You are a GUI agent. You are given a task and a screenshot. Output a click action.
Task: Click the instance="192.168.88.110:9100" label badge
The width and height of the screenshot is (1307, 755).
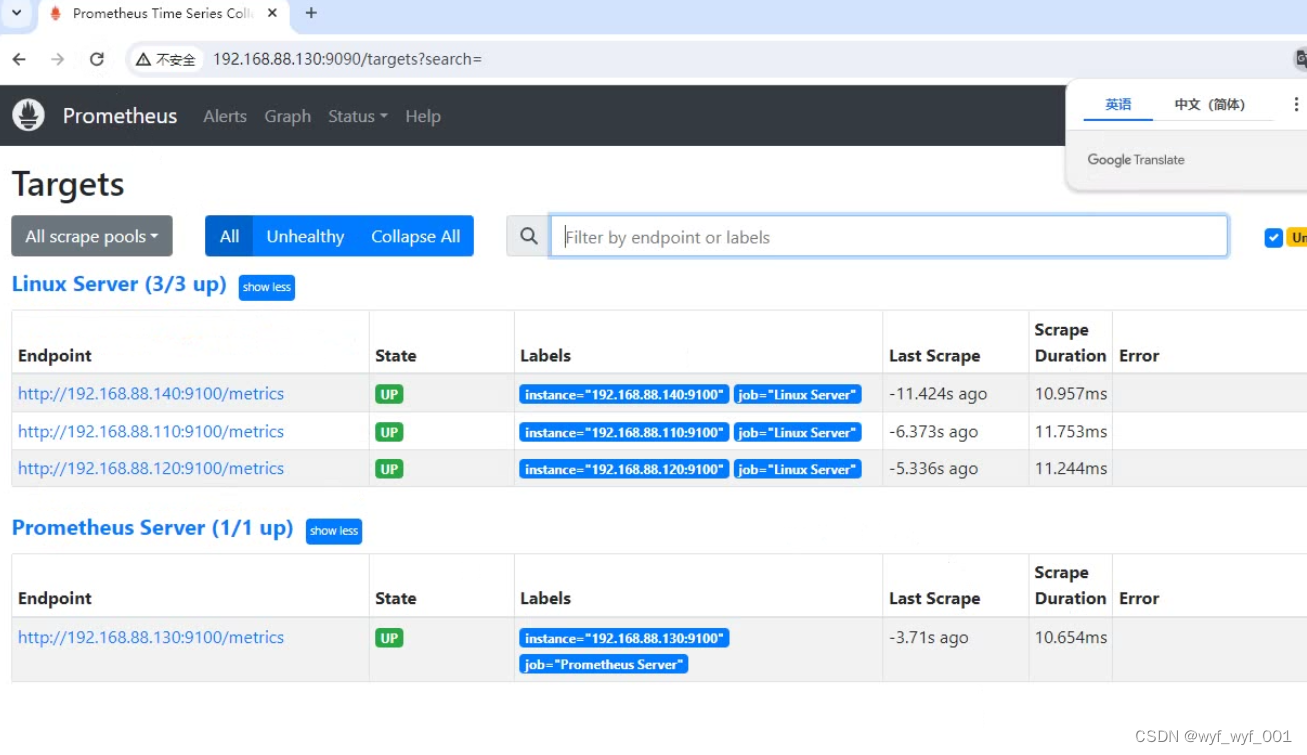624,432
